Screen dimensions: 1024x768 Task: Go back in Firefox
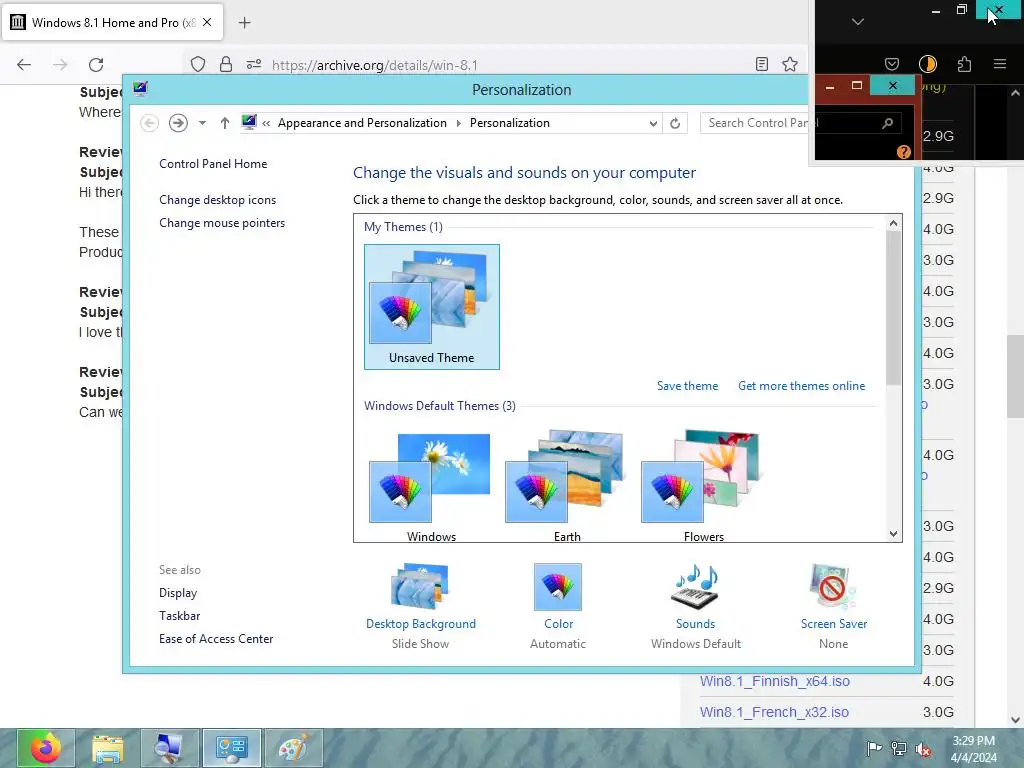(x=24, y=65)
